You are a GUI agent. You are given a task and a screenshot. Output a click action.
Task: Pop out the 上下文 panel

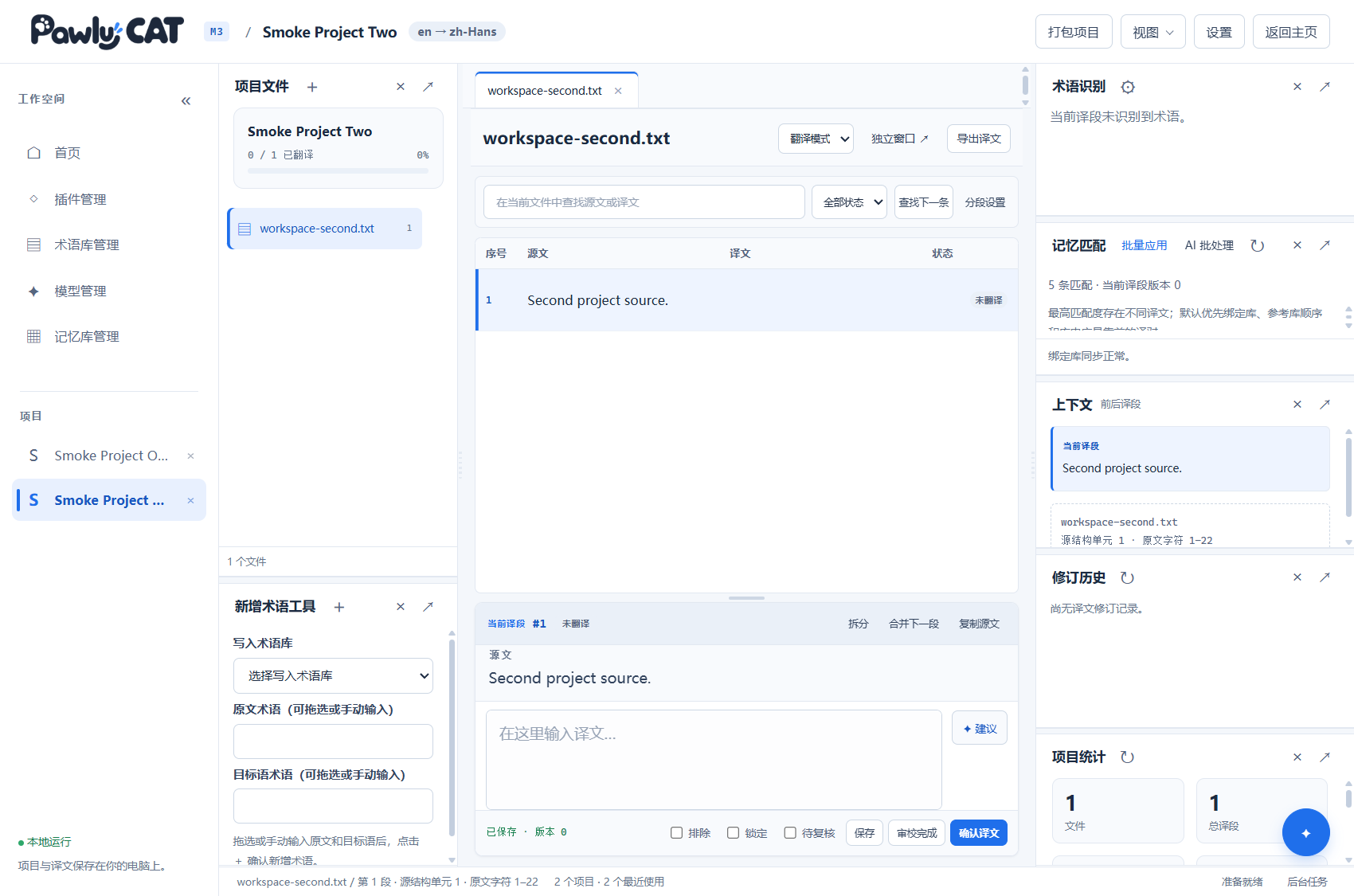1325,404
